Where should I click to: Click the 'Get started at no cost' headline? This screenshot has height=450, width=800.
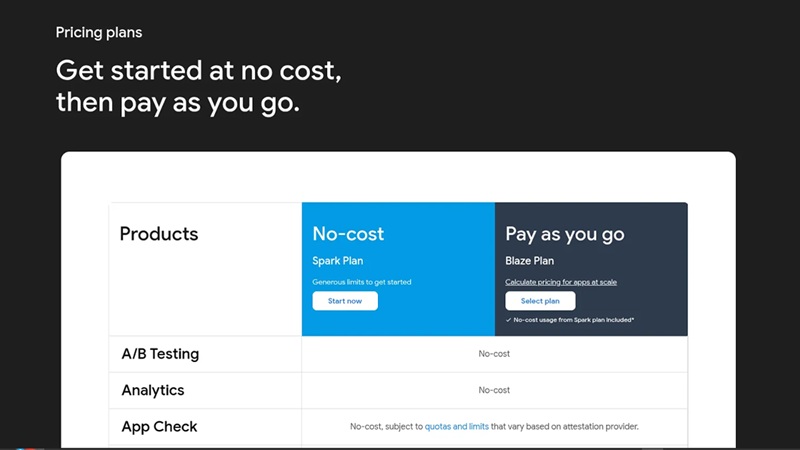(x=199, y=72)
